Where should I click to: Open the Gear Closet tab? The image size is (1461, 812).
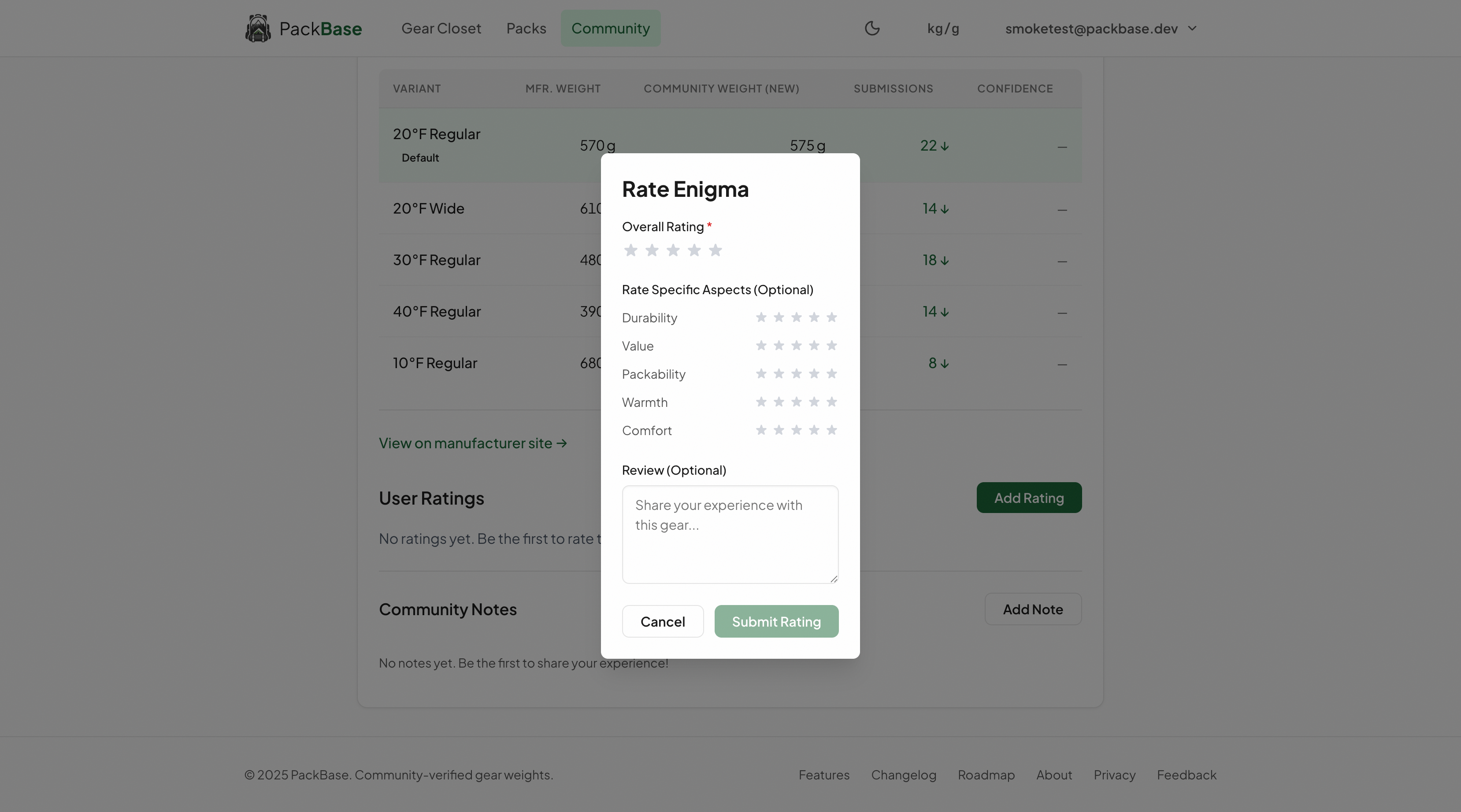pyautogui.click(x=441, y=28)
